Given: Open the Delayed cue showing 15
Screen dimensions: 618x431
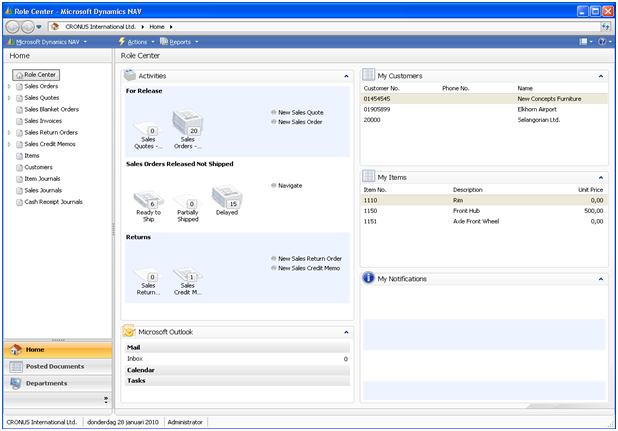Looking at the screenshot, I should 227,201.
